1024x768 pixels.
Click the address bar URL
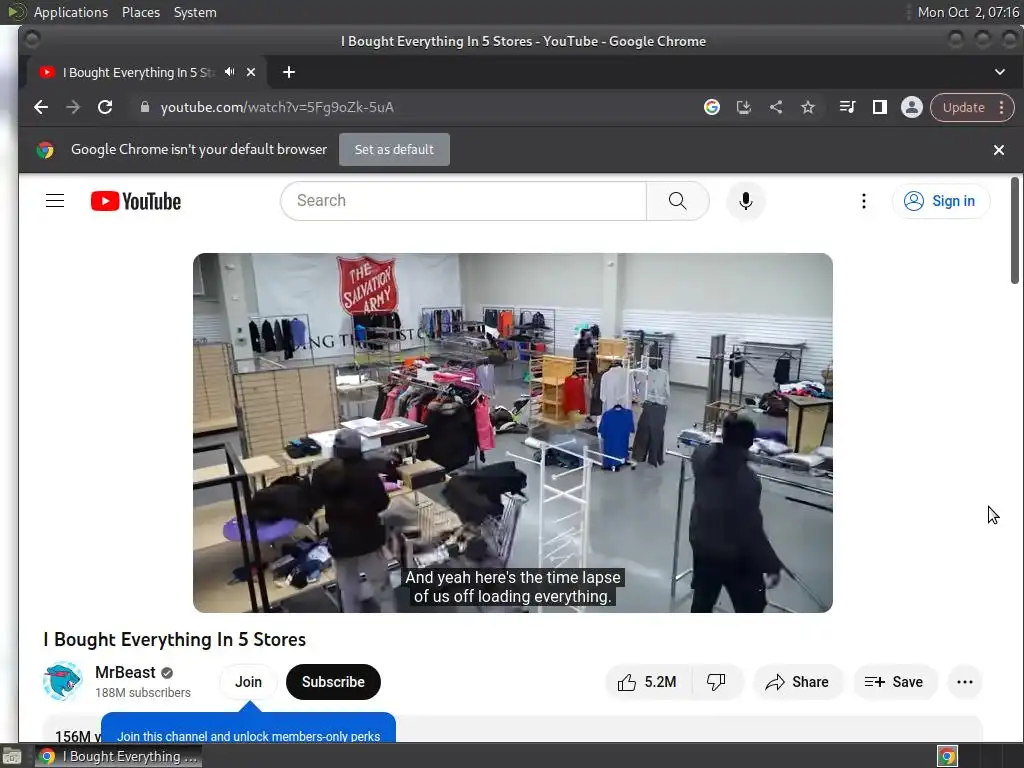pos(277,107)
